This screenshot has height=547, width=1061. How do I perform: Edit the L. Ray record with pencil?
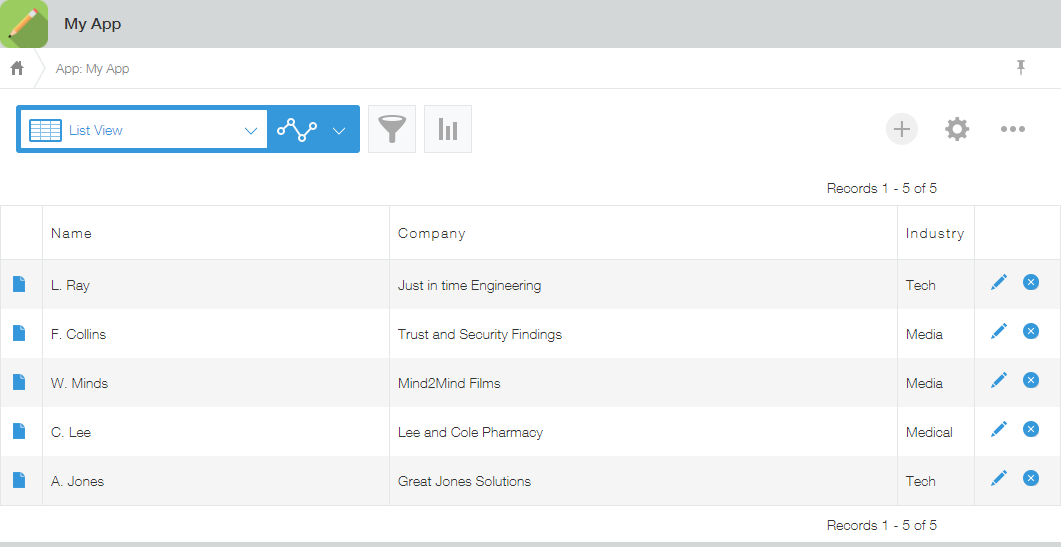(999, 282)
